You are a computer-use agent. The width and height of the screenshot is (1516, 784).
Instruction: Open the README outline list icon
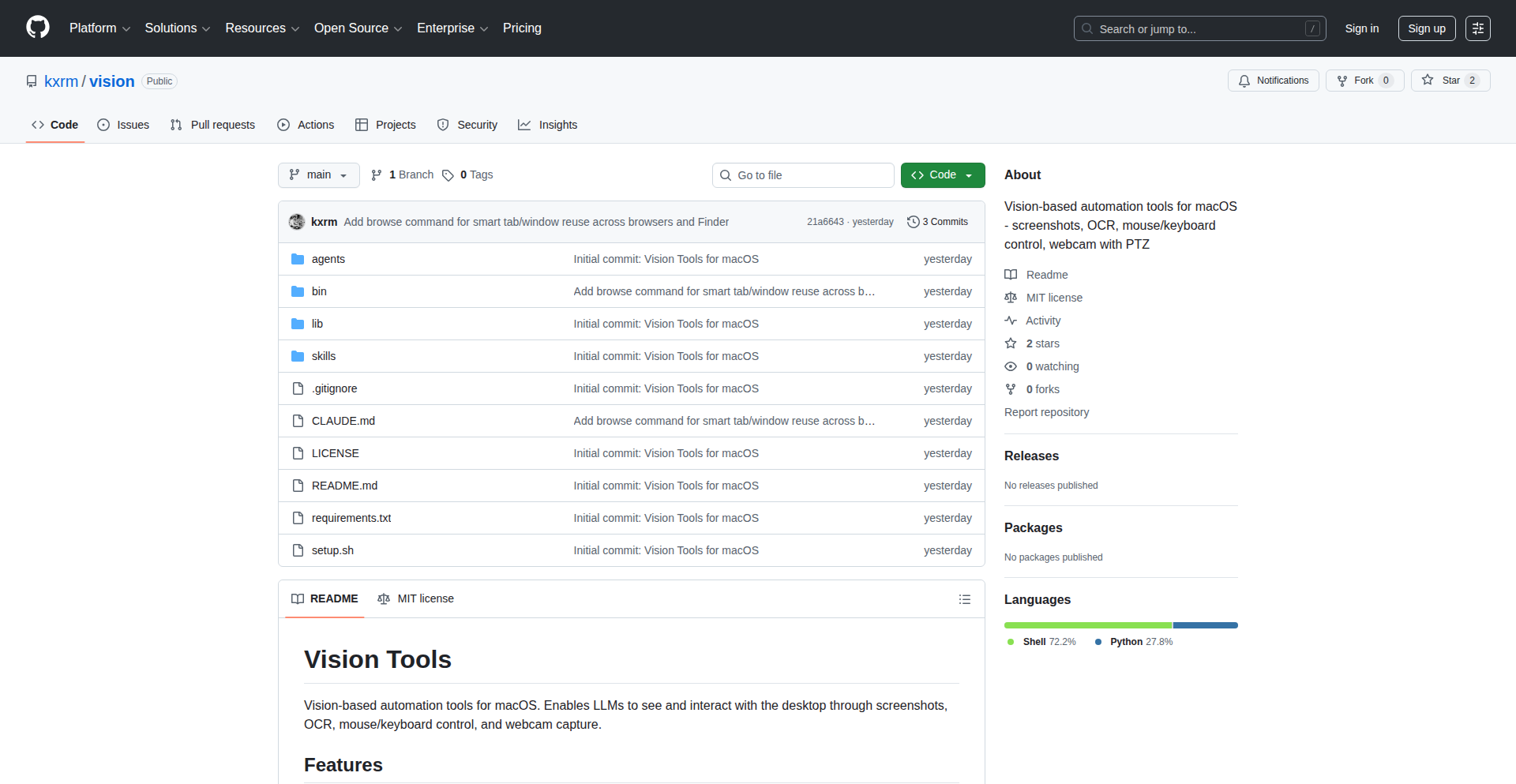tap(964, 599)
